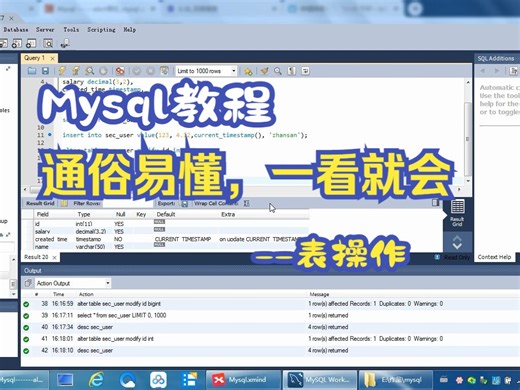The height and width of the screenshot is (390, 520).
Task: Click the rightmost SQL Additions toolbar icon
Action: 513,71
